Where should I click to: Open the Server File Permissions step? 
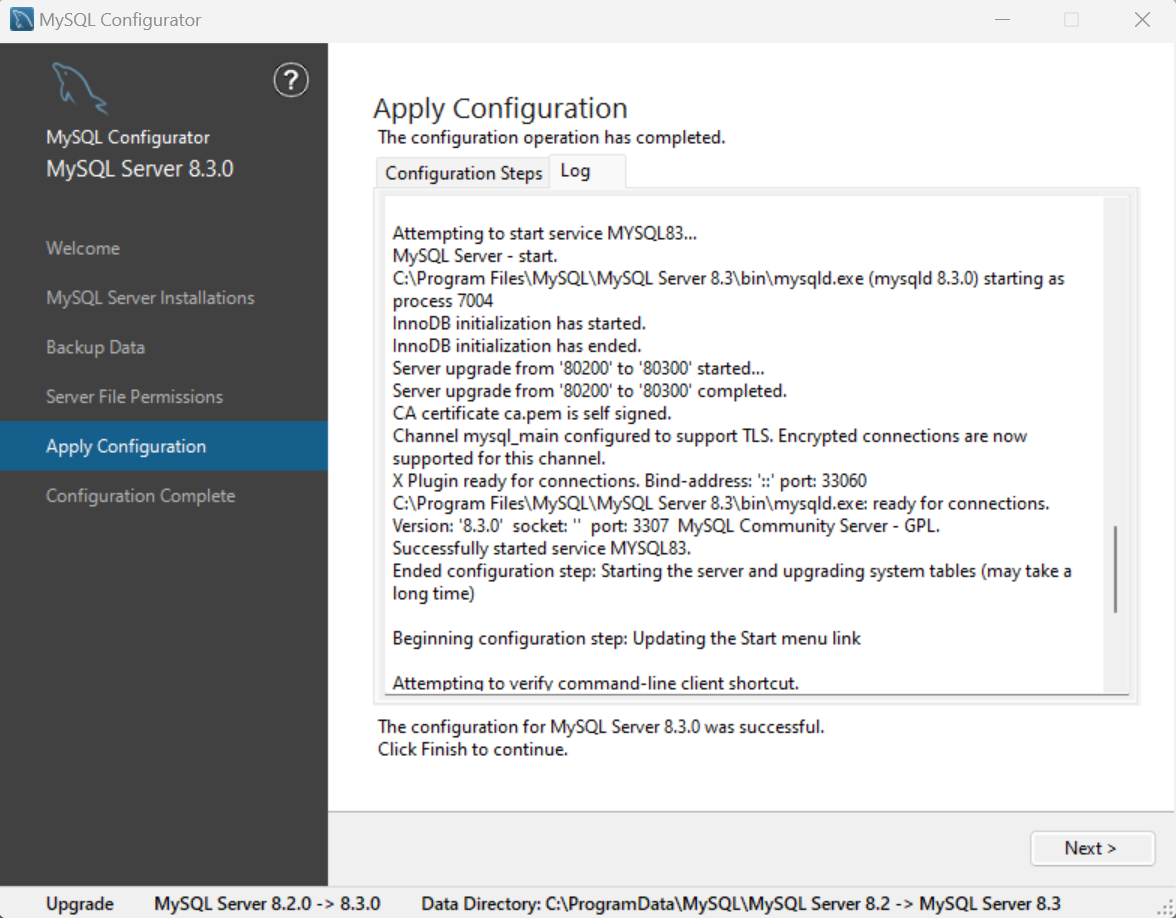[x=134, y=396]
